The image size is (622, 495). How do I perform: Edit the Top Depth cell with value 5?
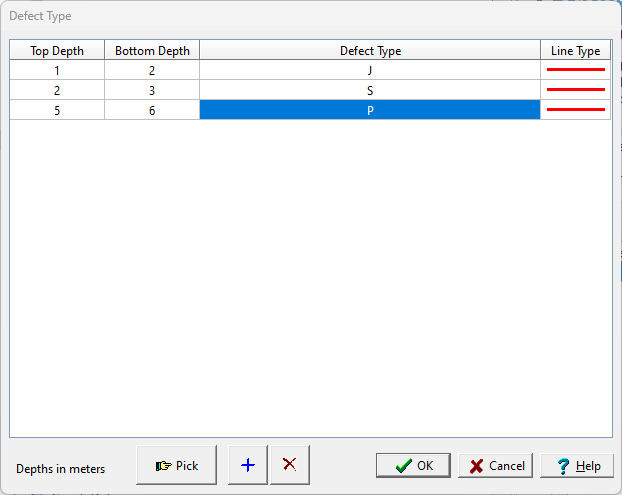pos(57,110)
